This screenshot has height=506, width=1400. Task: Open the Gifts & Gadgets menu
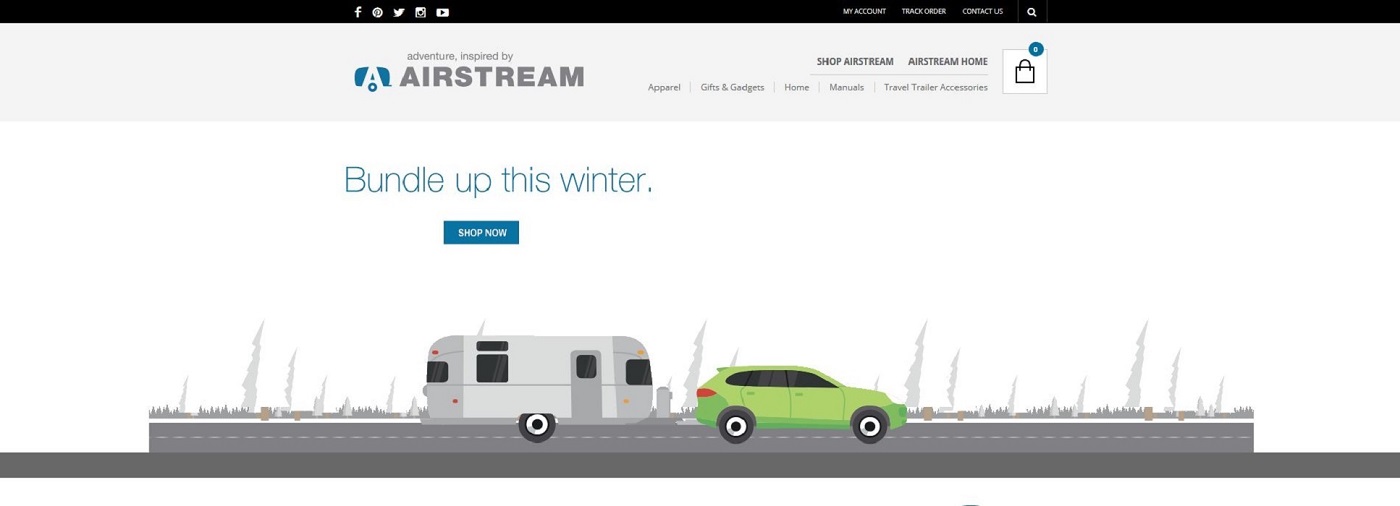point(732,87)
